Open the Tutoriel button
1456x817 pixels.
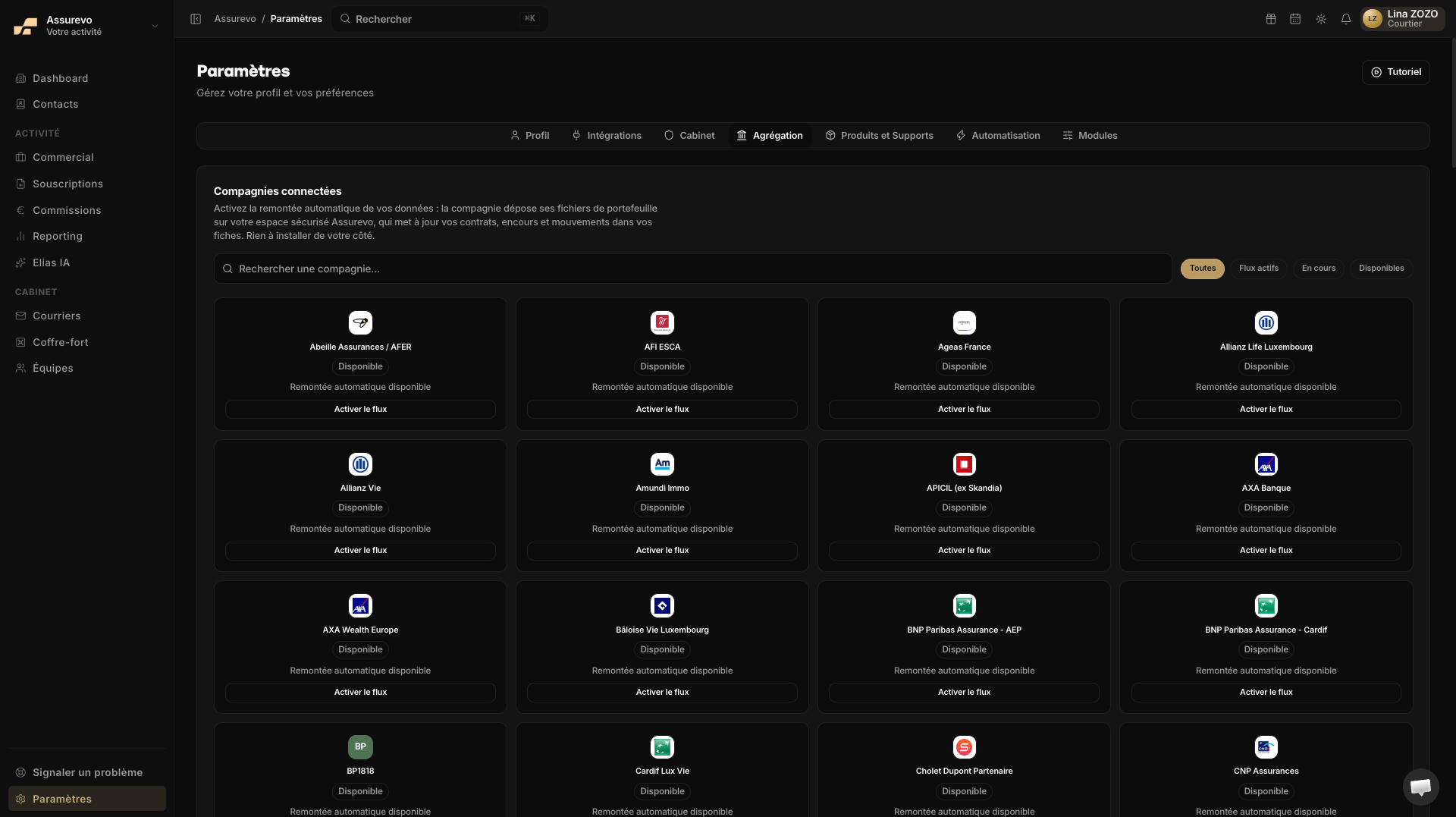point(1395,72)
